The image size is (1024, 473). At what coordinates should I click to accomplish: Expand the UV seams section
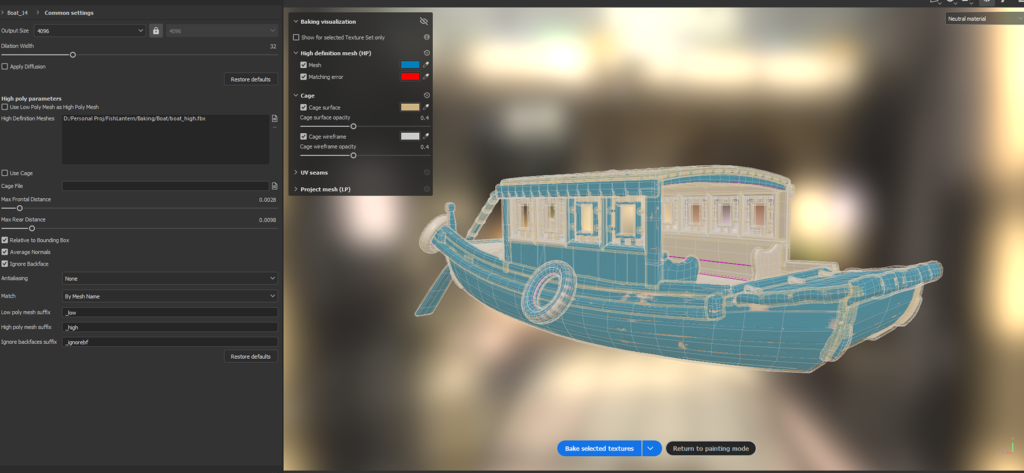click(295, 172)
